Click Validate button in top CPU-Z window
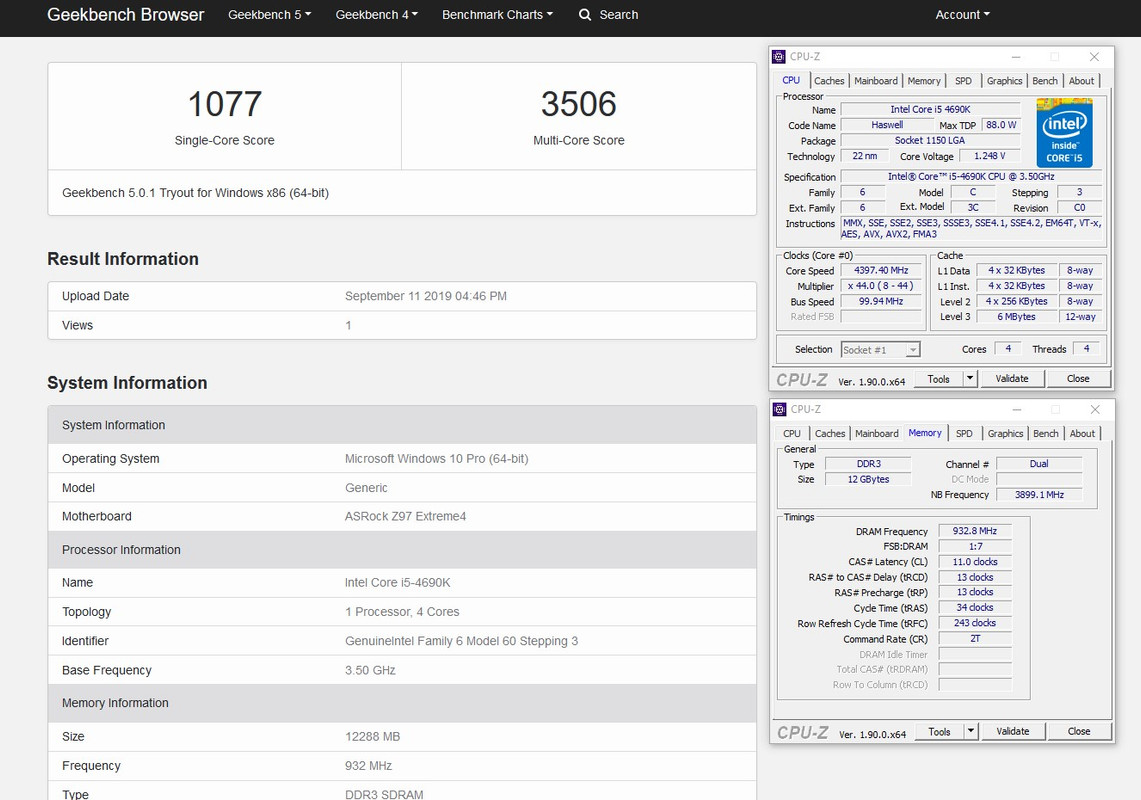 (x=1011, y=379)
